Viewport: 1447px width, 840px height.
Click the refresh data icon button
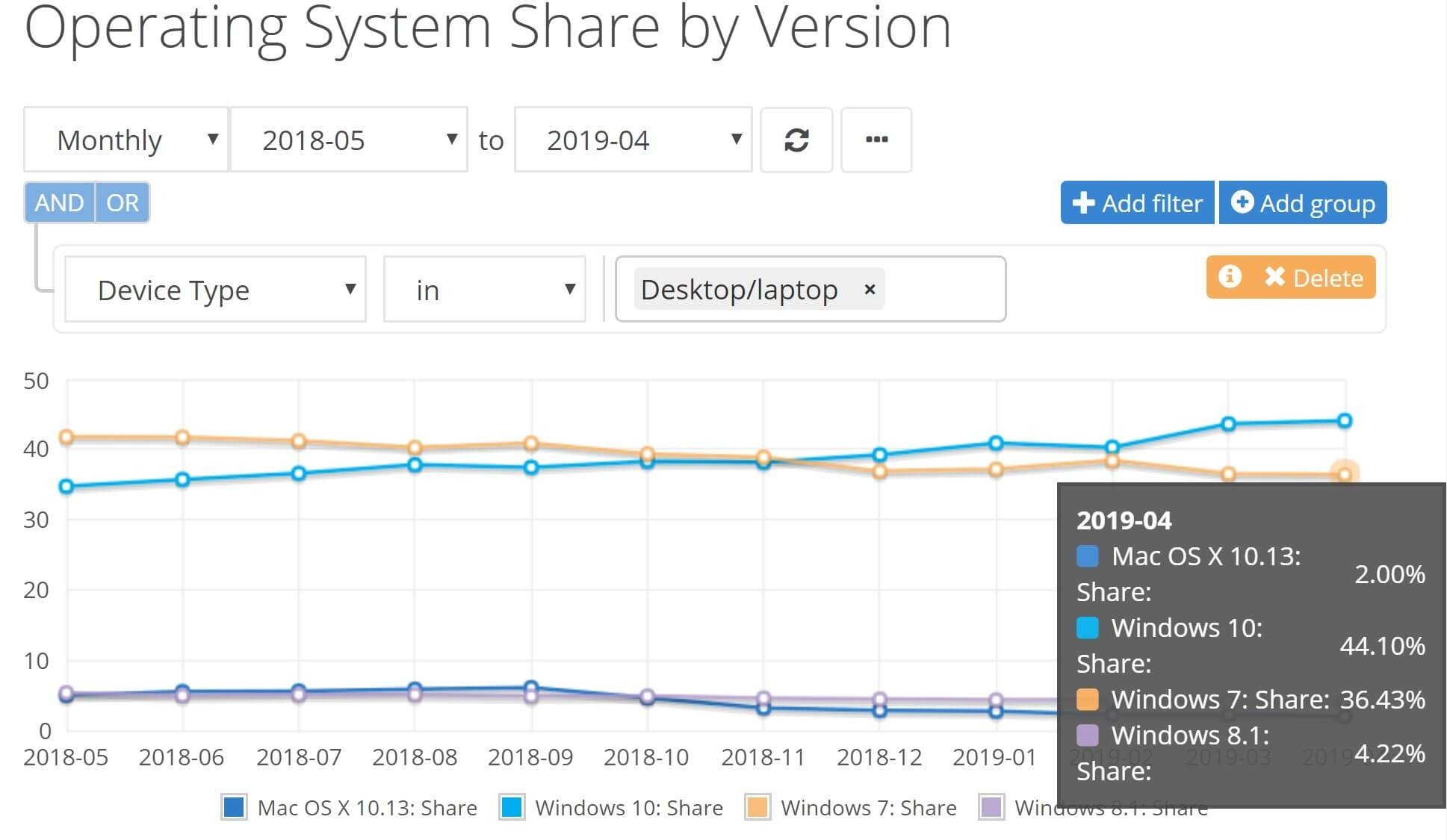coord(796,140)
